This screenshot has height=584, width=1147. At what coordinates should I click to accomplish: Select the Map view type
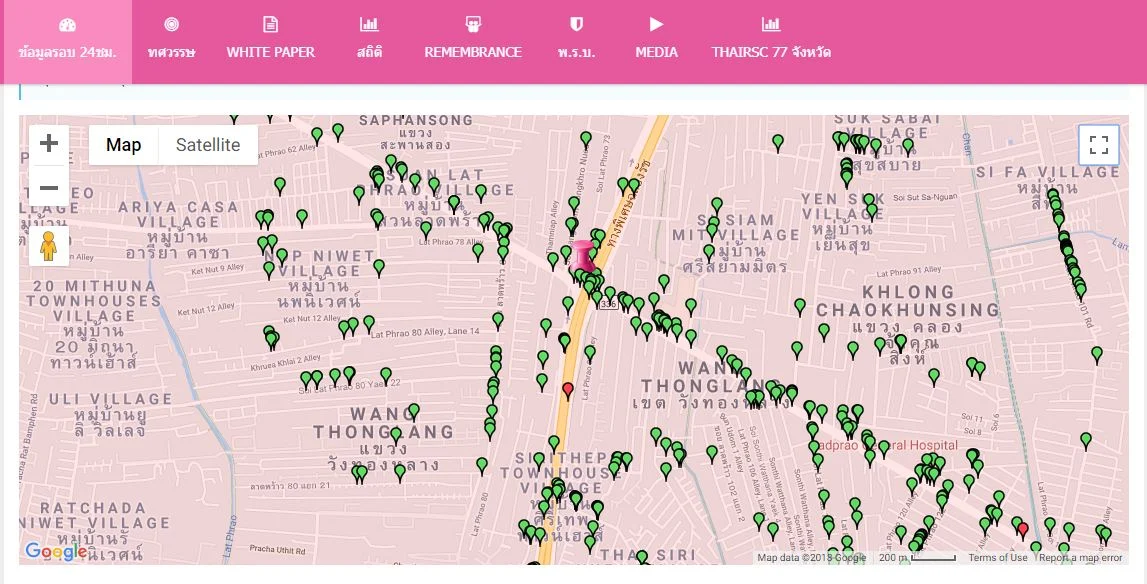pyautogui.click(x=124, y=145)
